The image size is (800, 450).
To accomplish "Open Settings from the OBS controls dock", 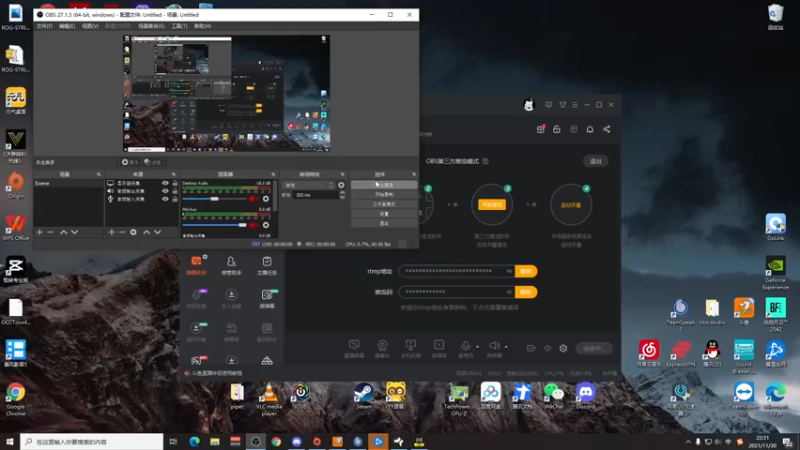I will [384, 214].
